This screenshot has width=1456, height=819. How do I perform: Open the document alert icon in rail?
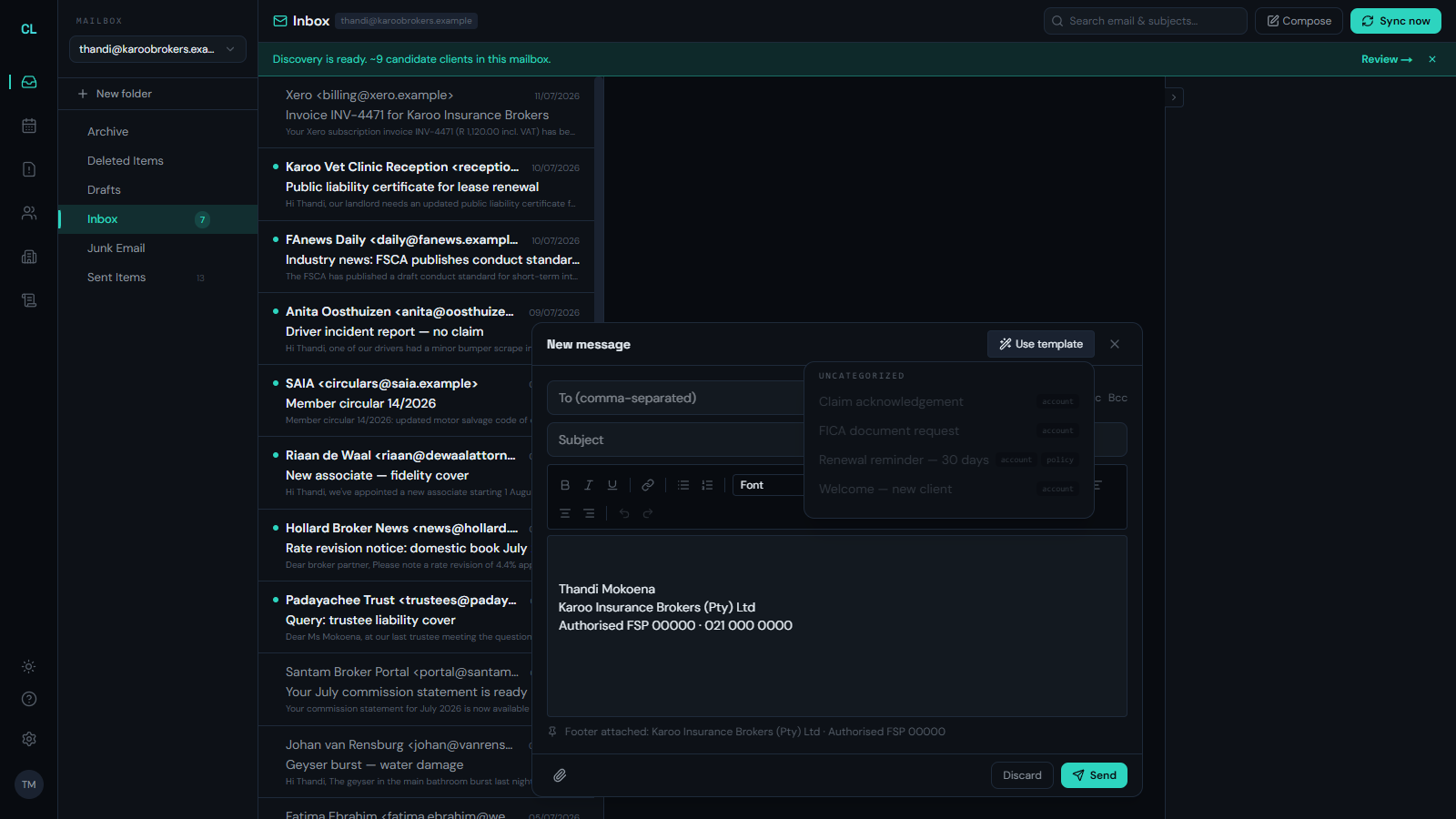pos(29,169)
